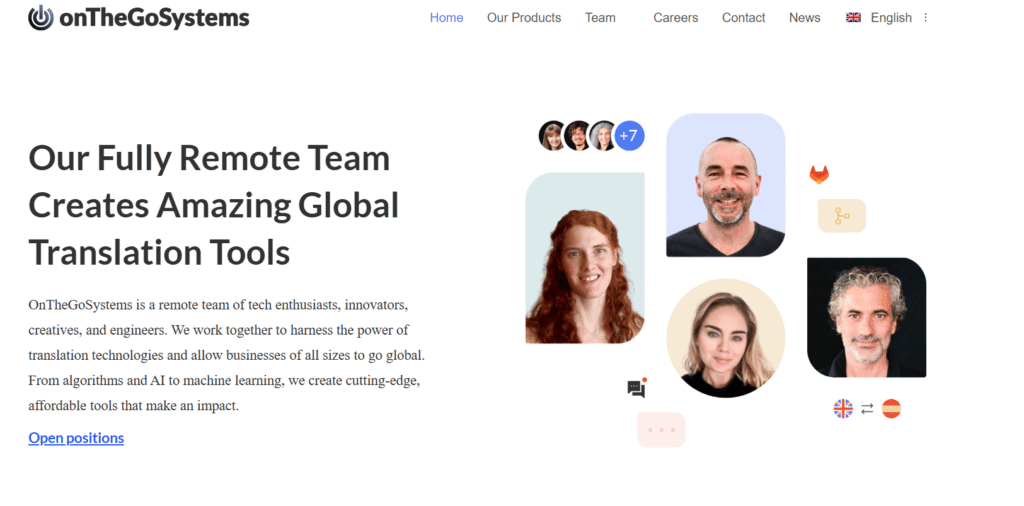Click the Open positions link
The width and height of the screenshot is (1024, 506).
coord(76,437)
